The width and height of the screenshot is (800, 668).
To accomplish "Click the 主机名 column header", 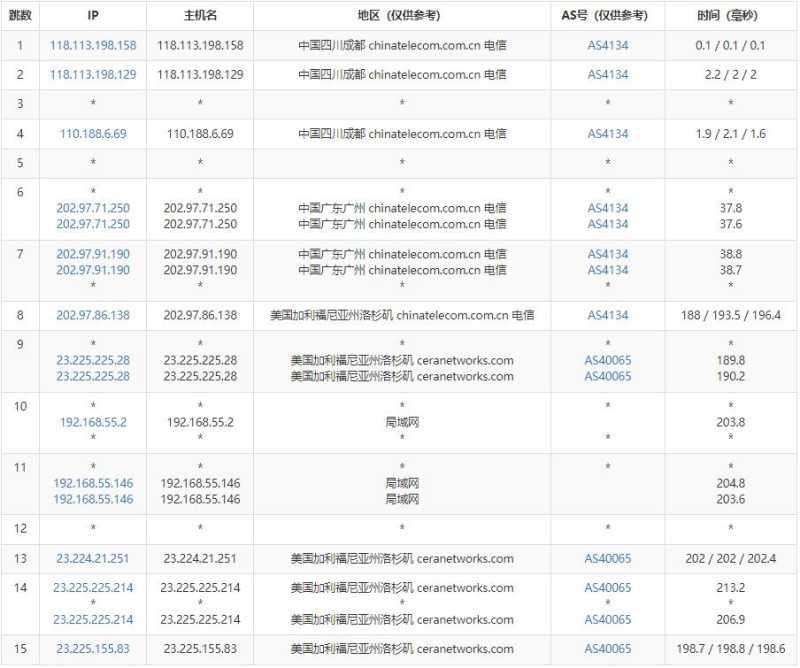I will pyautogui.click(x=200, y=15).
